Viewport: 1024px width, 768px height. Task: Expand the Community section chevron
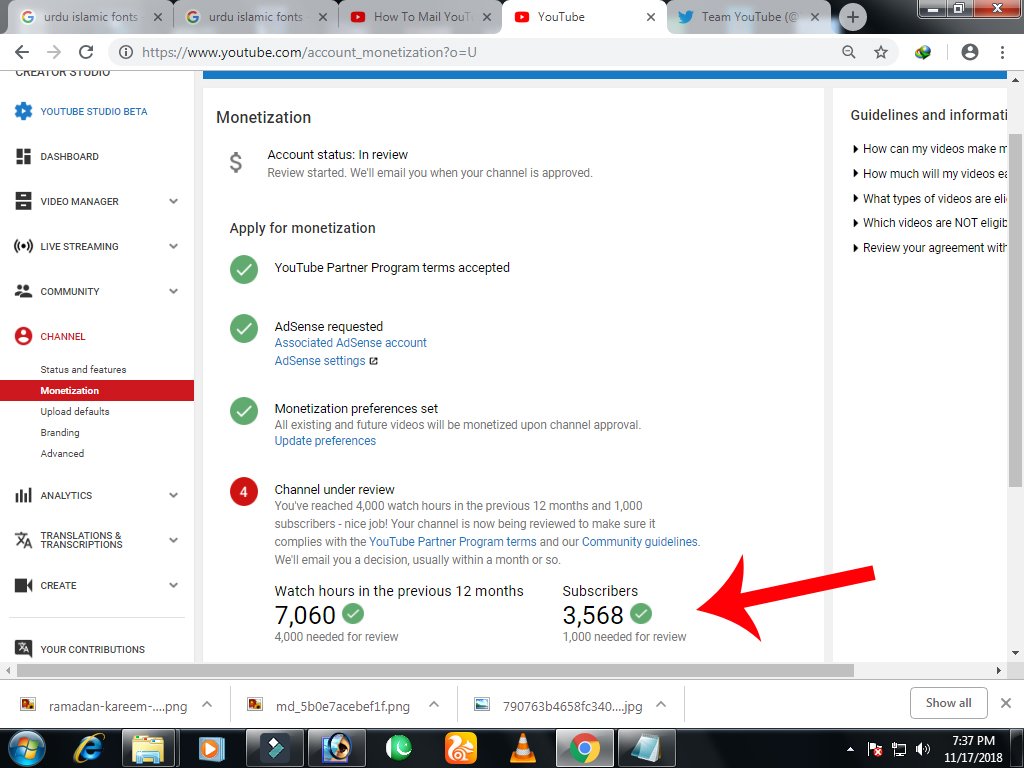click(x=173, y=291)
